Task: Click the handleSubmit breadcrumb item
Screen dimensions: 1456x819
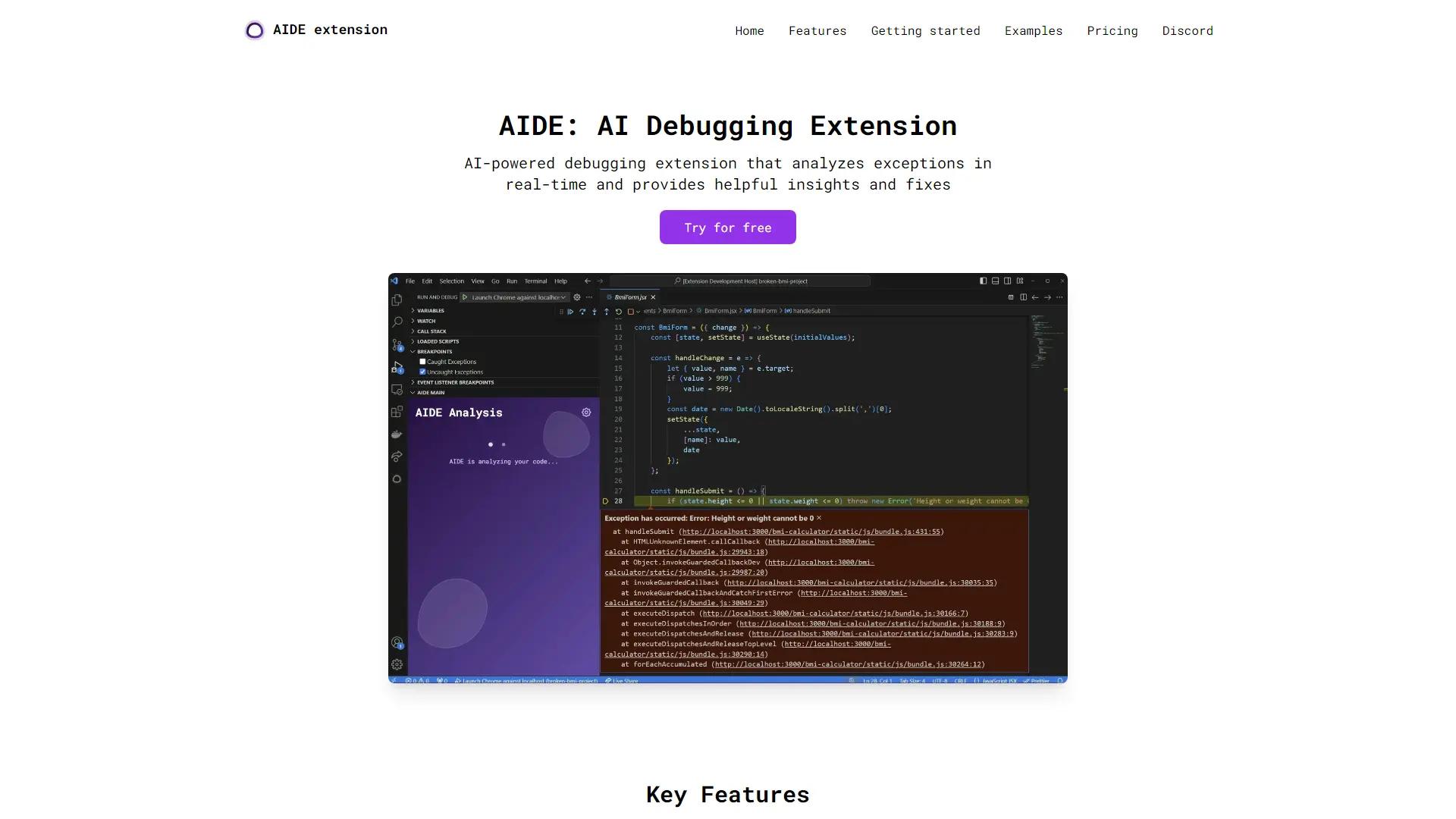Action: pyautogui.click(x=808, y=311)
